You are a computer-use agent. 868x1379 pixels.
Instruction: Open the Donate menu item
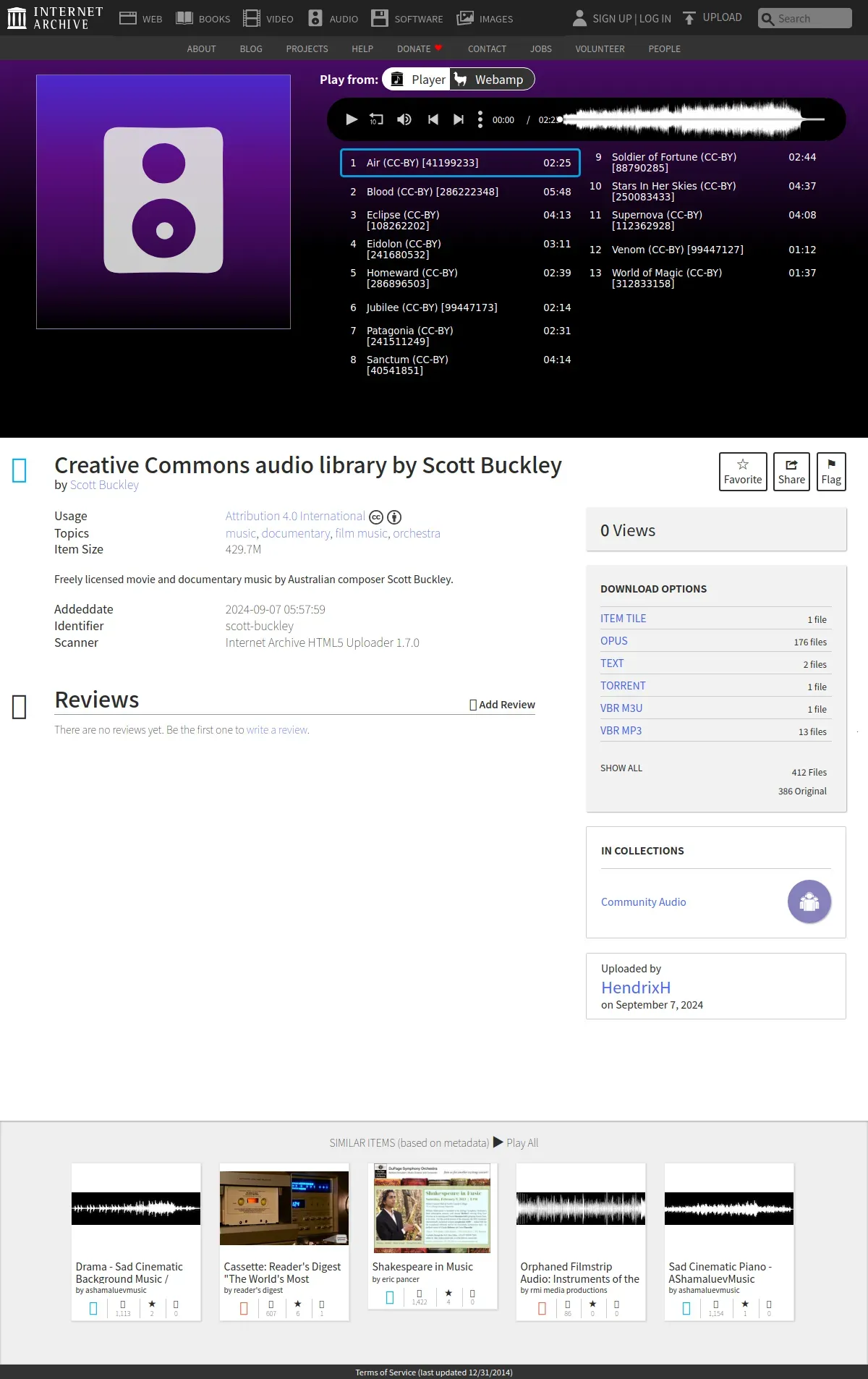pos(420,49)
